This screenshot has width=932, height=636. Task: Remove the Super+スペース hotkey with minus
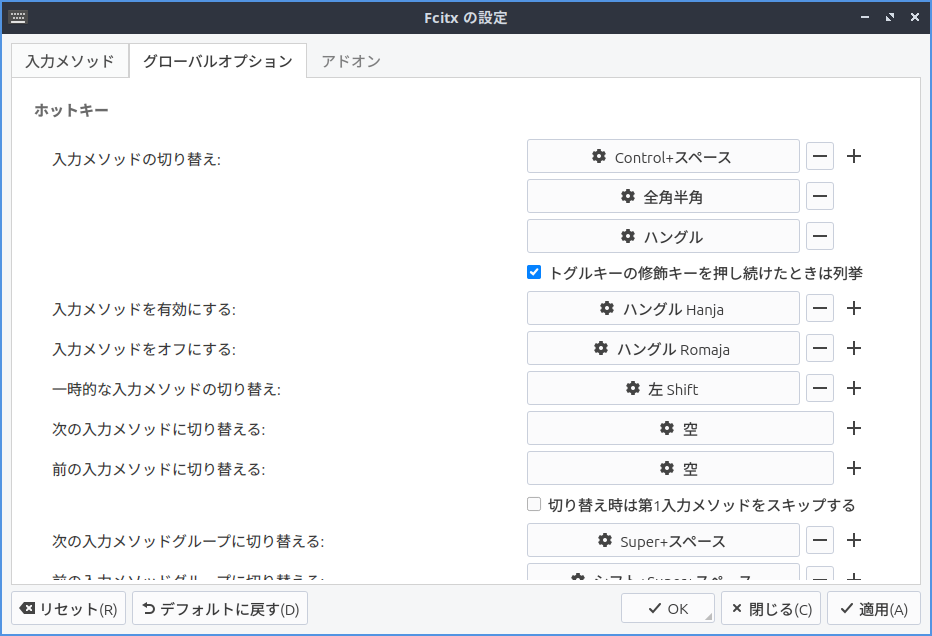point(820,540)
